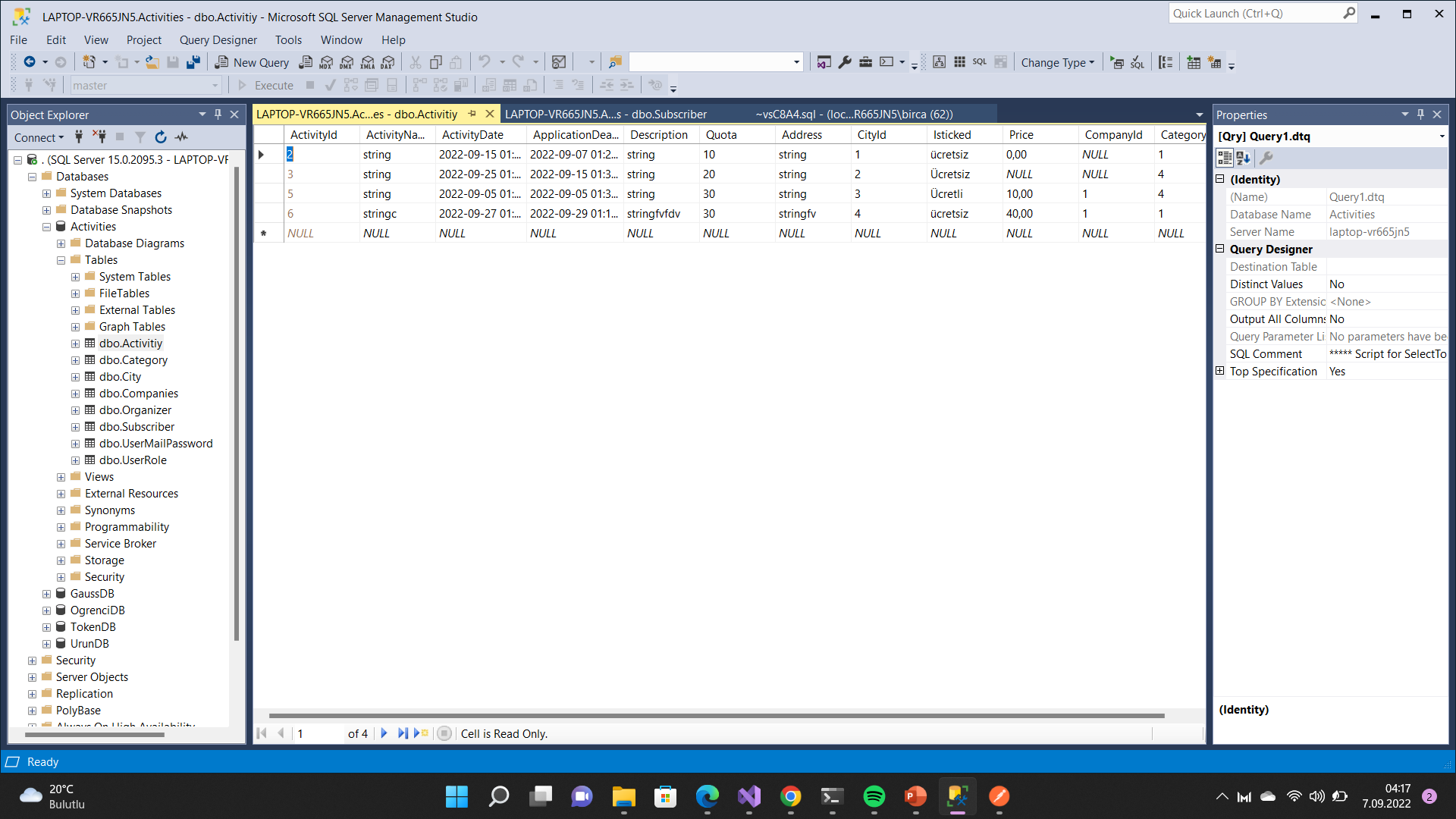This screenshot has height=819, width=1456.
Task: Open the Tools menu
Action: [x=288, y=39]
